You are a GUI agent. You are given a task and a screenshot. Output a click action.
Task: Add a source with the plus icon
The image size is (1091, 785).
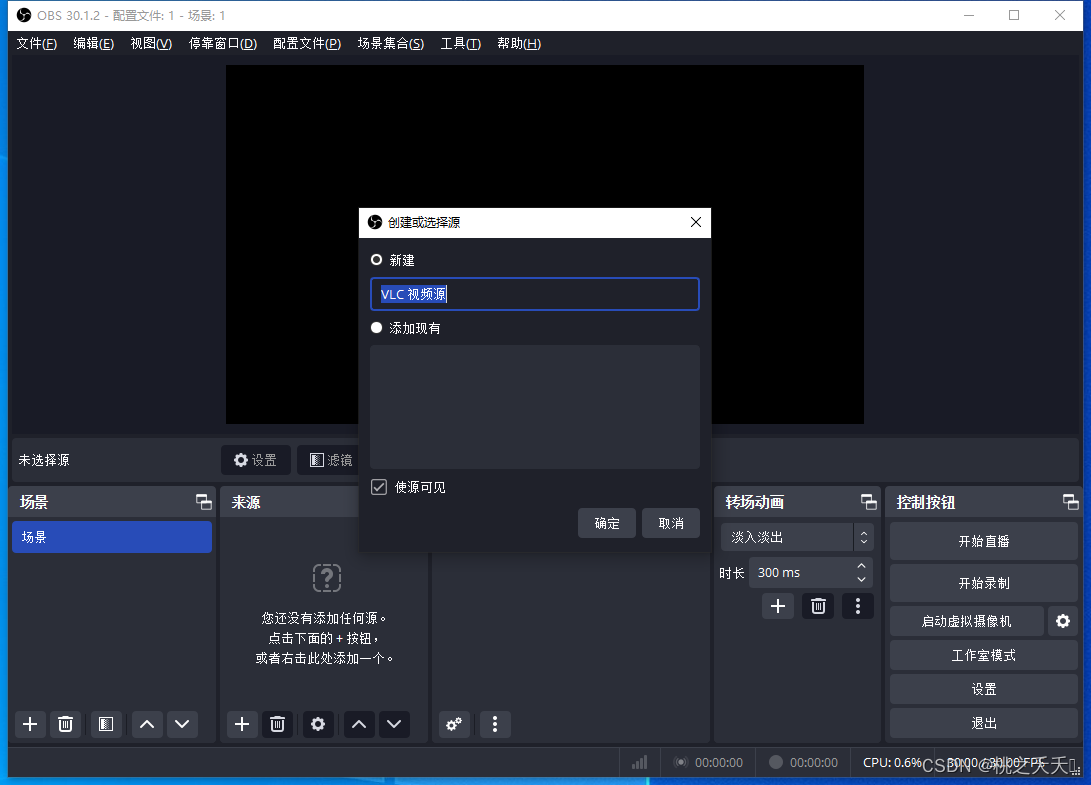click(242, 724)
